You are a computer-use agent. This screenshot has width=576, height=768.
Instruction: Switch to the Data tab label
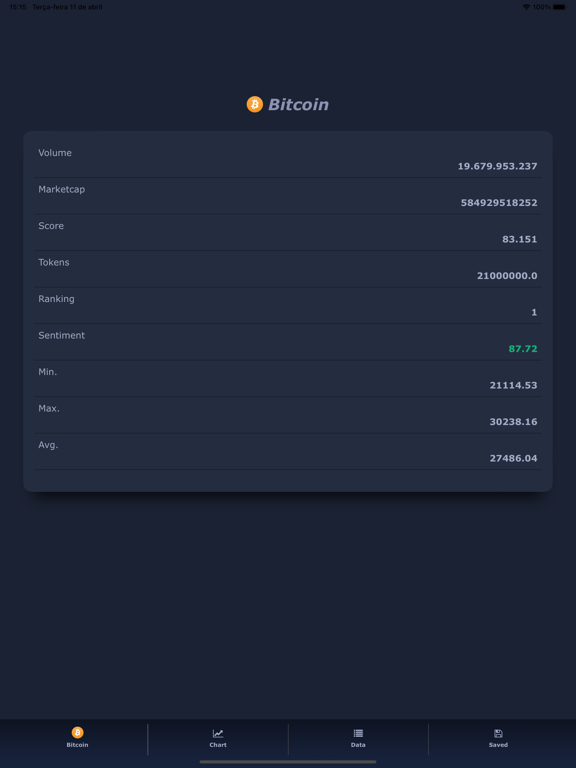pos(358,744)
